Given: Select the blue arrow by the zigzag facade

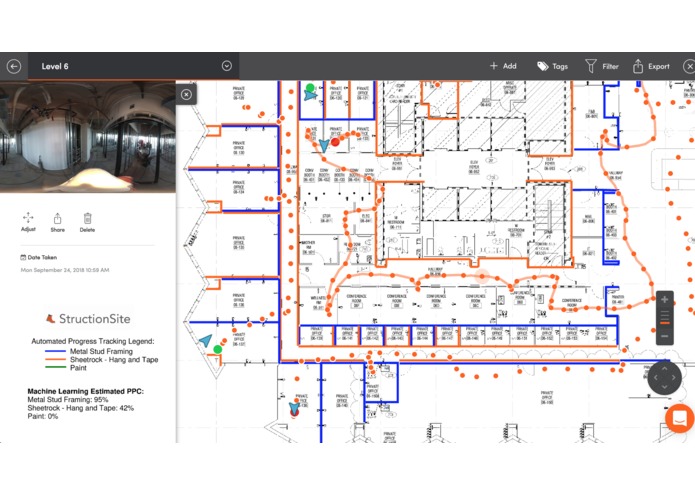Looking at the screenshot, I should [x=205, y=340].
